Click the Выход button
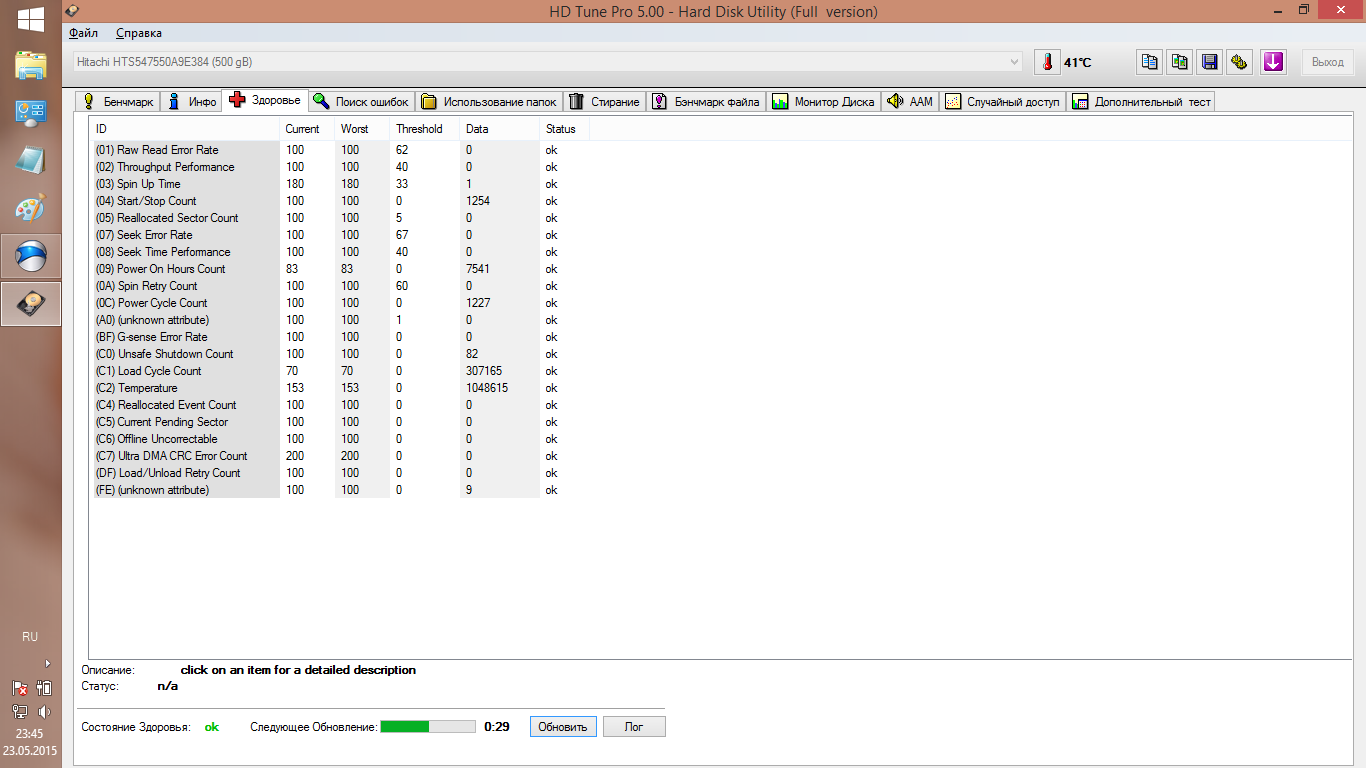This screenshot has height=768, width=1366. tap(1327, 62)
